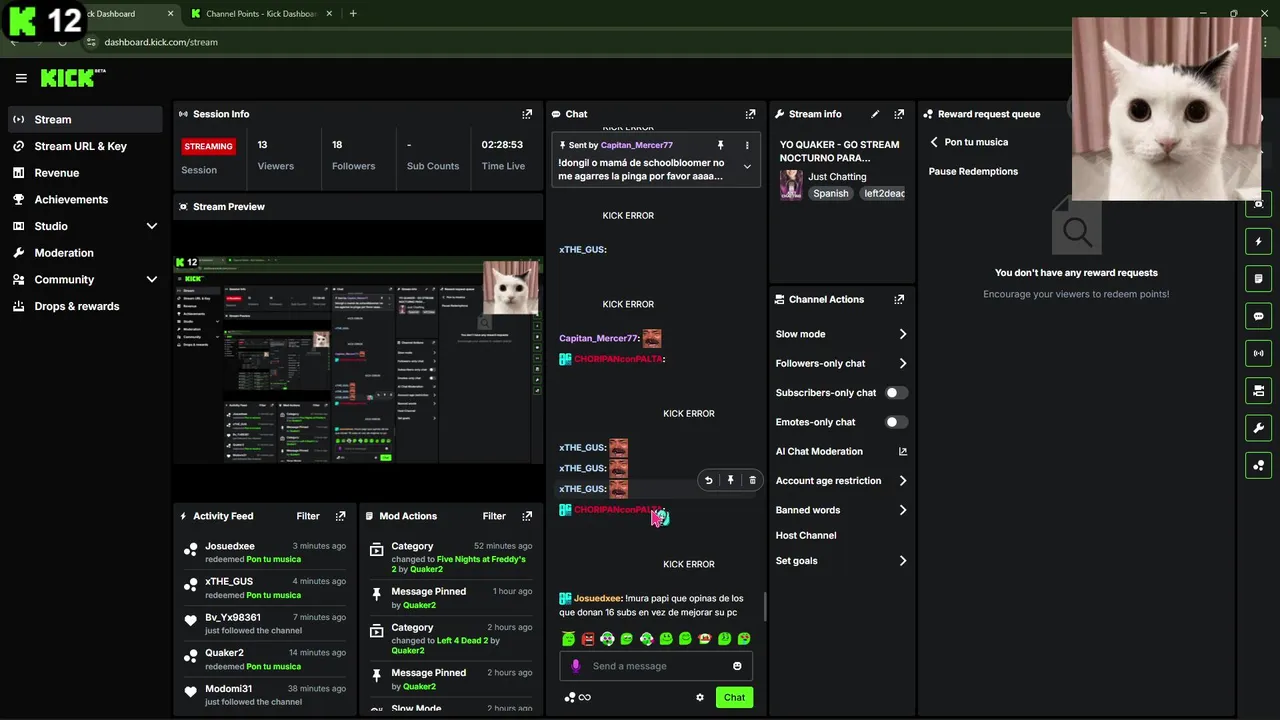Screen dimensions: 1280x720
Task: Open the Activity Feed Filter
Action: 308,516
